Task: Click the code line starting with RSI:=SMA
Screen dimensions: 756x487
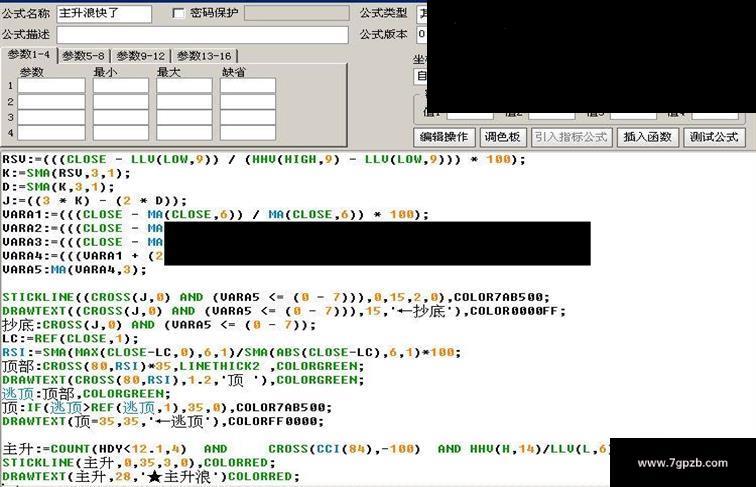Action: coord(231,352)
